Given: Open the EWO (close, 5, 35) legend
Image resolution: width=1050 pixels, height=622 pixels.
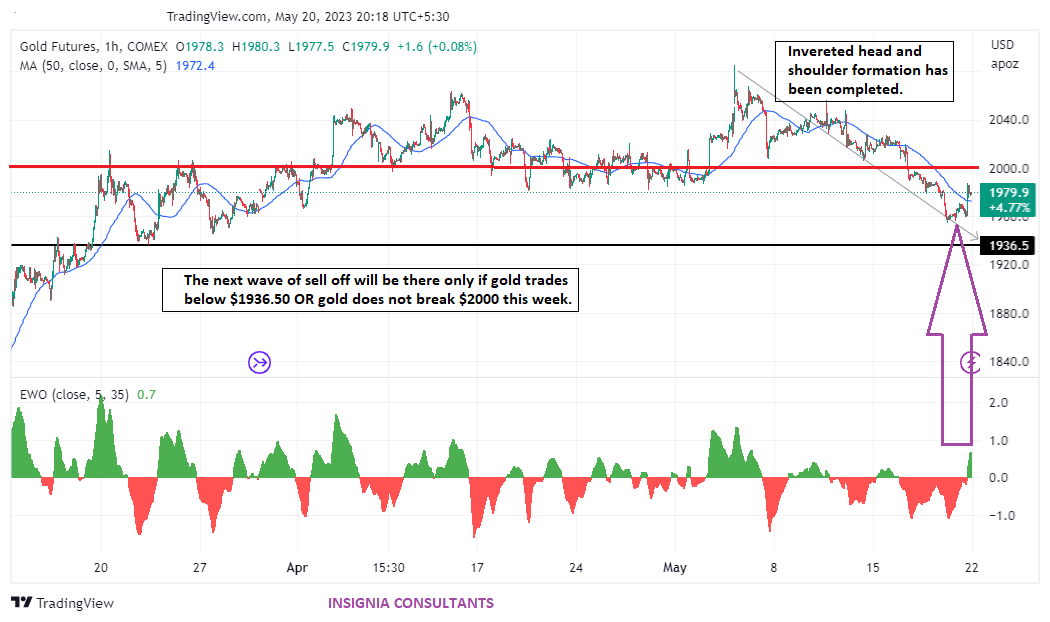Looking at the screenshot, I should (x=75, y=394).
